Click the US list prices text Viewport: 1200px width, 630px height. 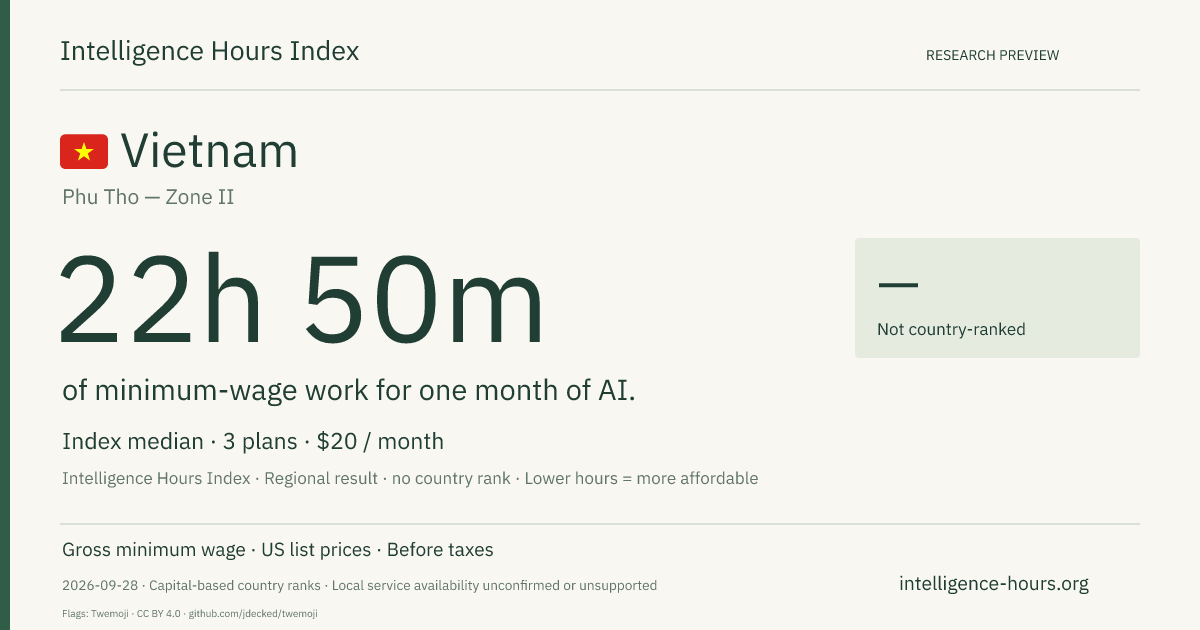click(316, 550)
